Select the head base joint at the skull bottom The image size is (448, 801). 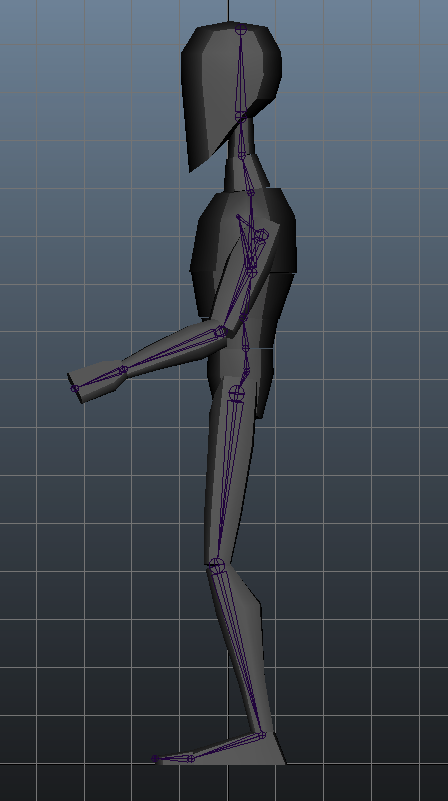240,116
